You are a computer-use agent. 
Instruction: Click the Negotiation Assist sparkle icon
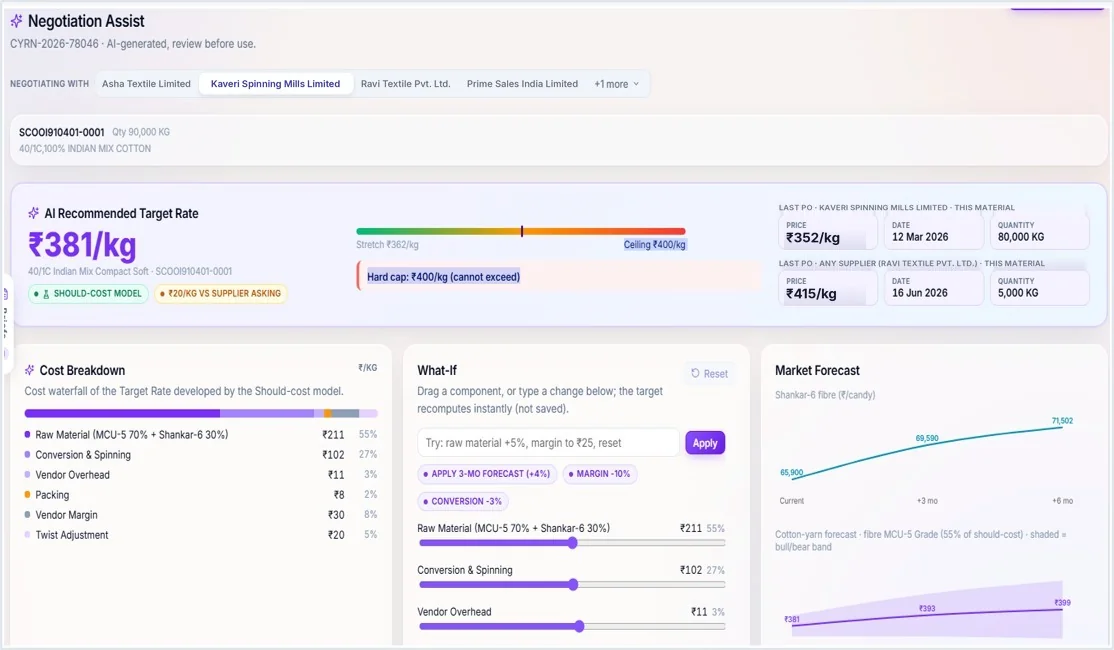16,21
